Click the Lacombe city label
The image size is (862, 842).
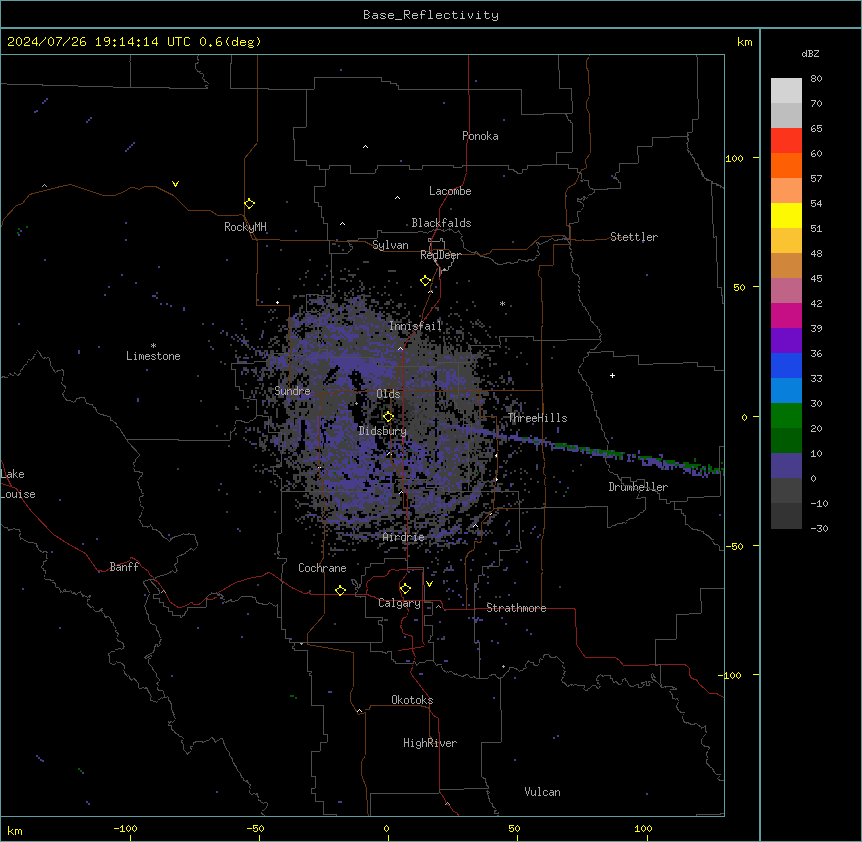(x=450, y=191)
